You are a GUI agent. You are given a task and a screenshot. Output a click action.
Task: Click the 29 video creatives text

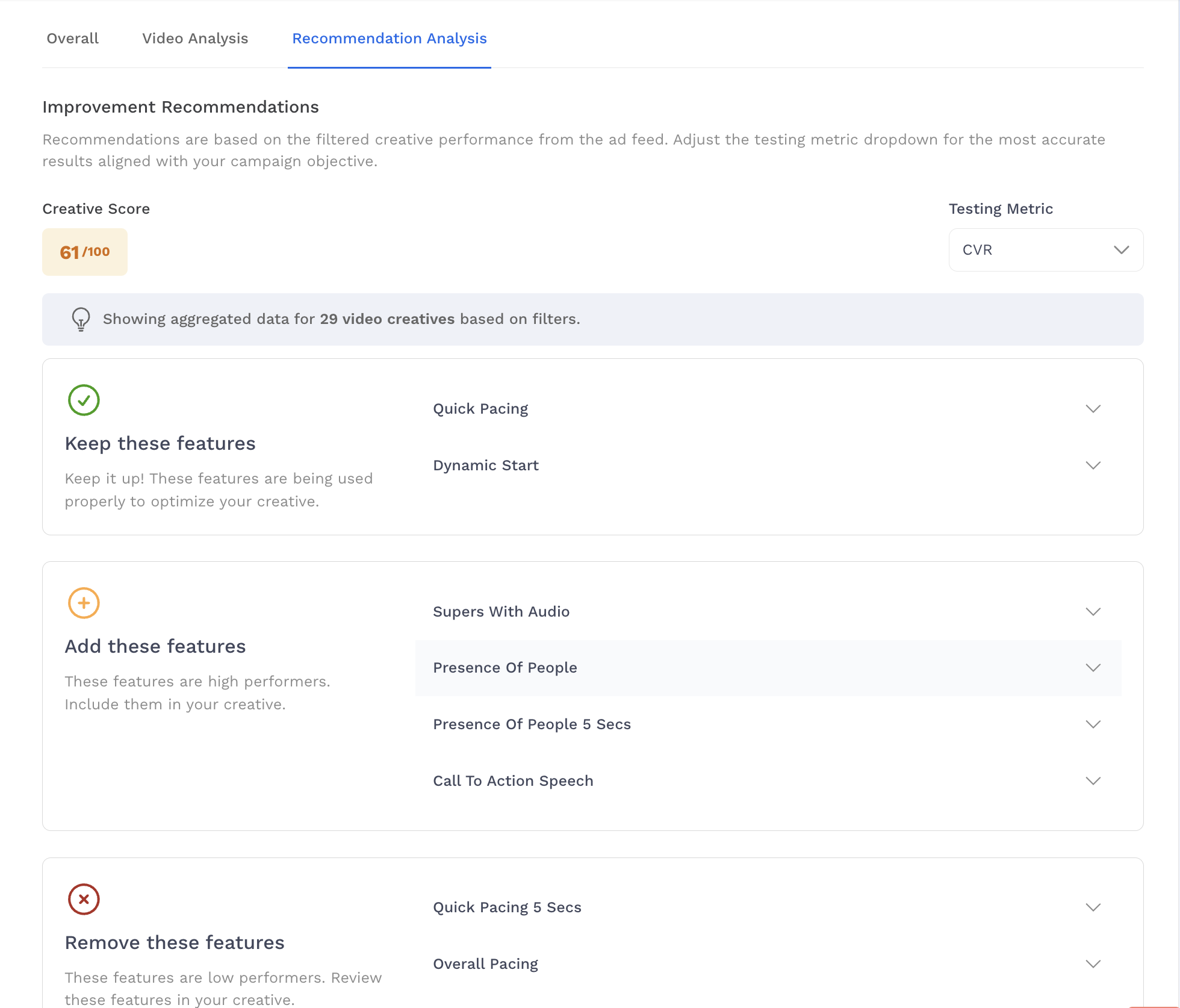387,319
